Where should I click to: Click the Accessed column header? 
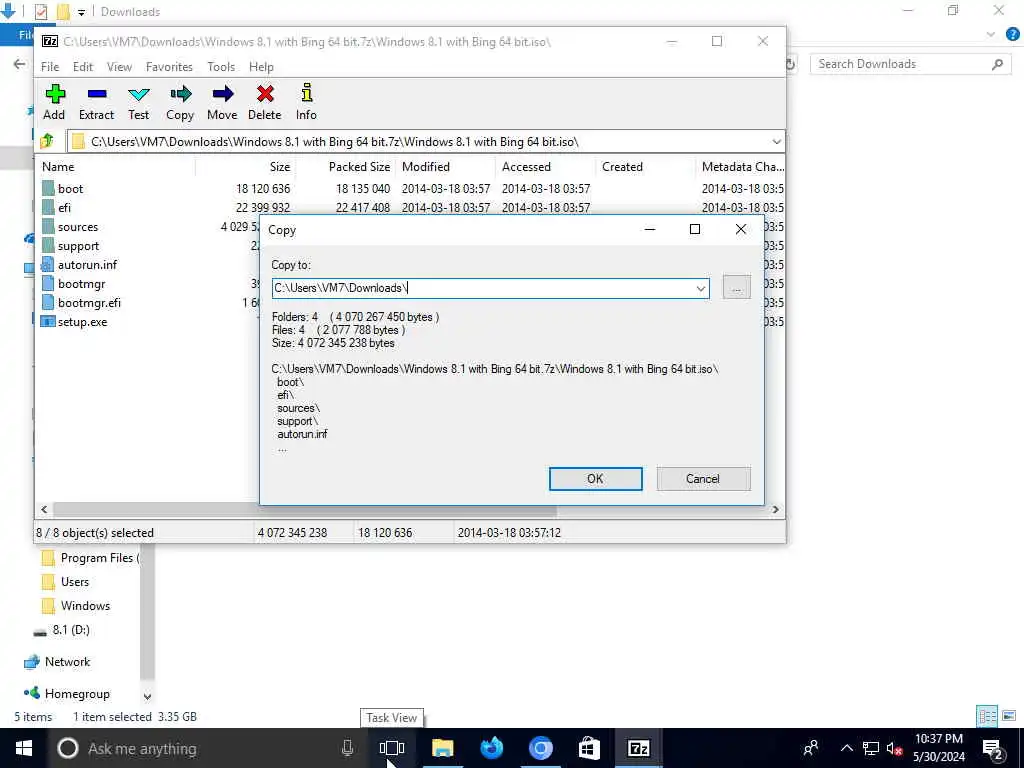click(545, 167)
